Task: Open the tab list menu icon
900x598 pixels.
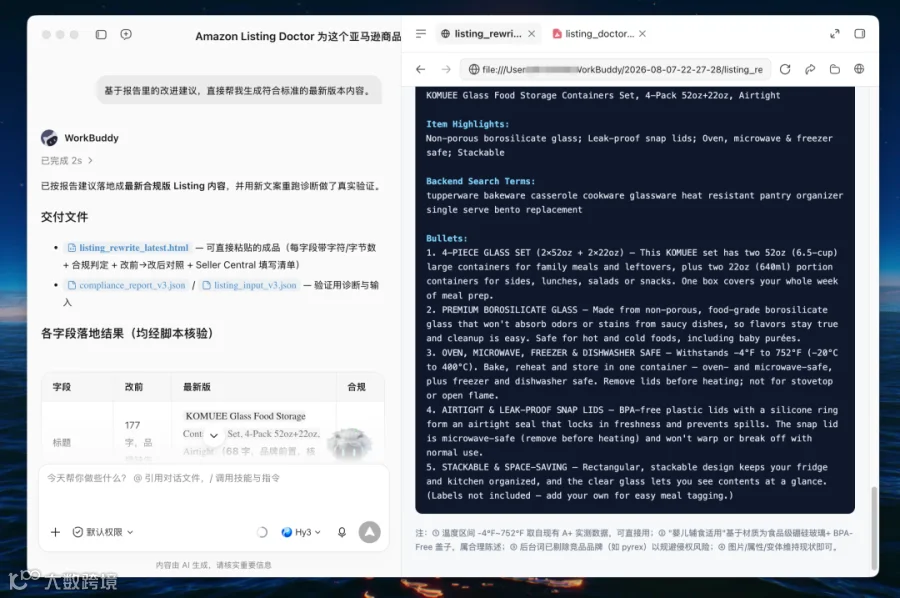Action: 421,34
